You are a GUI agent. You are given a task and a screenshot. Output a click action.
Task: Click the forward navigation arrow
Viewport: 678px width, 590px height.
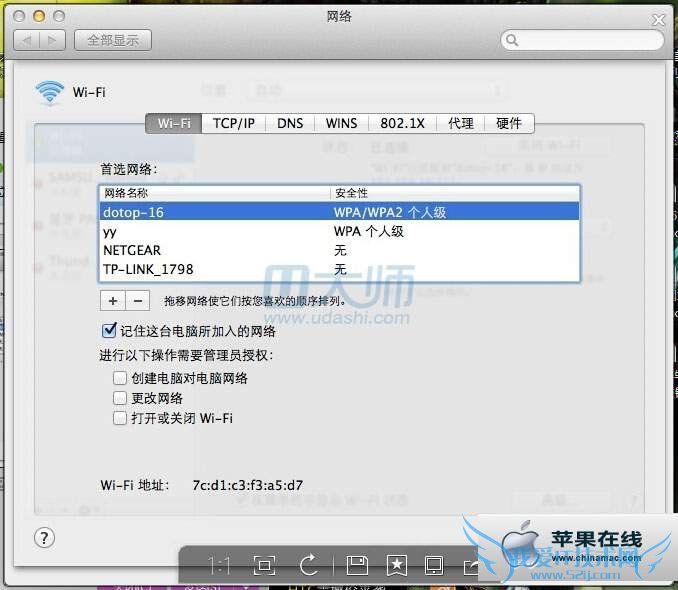(x=52, y=41)
